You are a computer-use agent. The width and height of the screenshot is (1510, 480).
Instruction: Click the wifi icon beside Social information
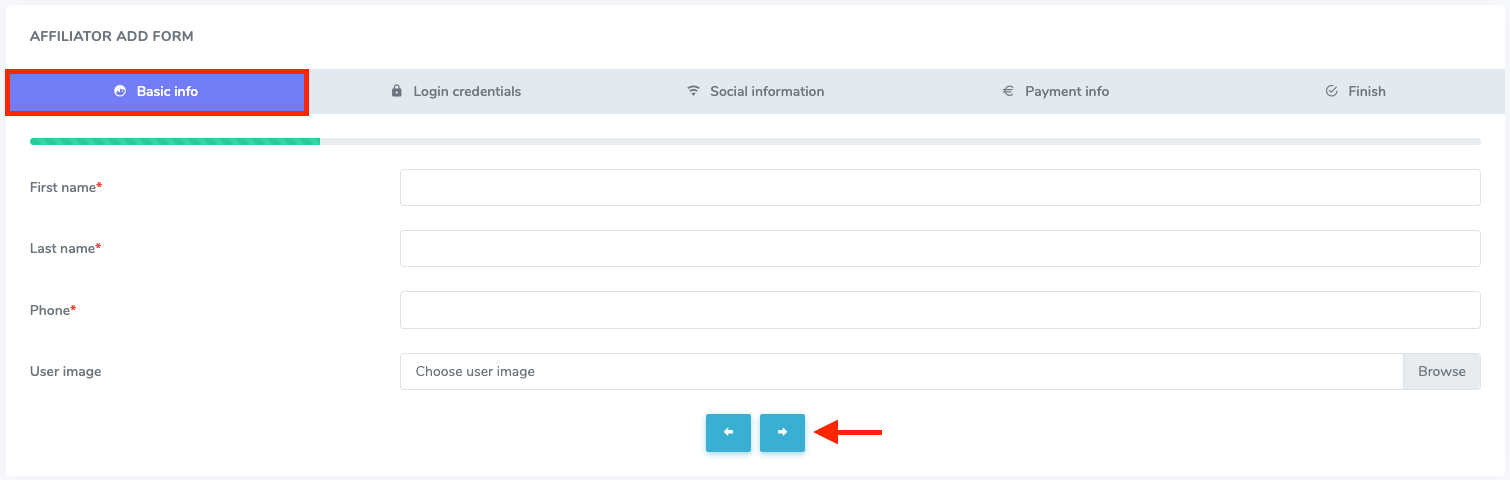[x=693, y=91]
